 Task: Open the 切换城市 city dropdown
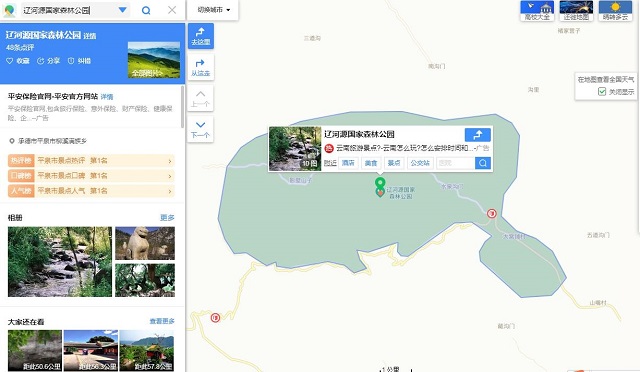click(x=213, y=10)
